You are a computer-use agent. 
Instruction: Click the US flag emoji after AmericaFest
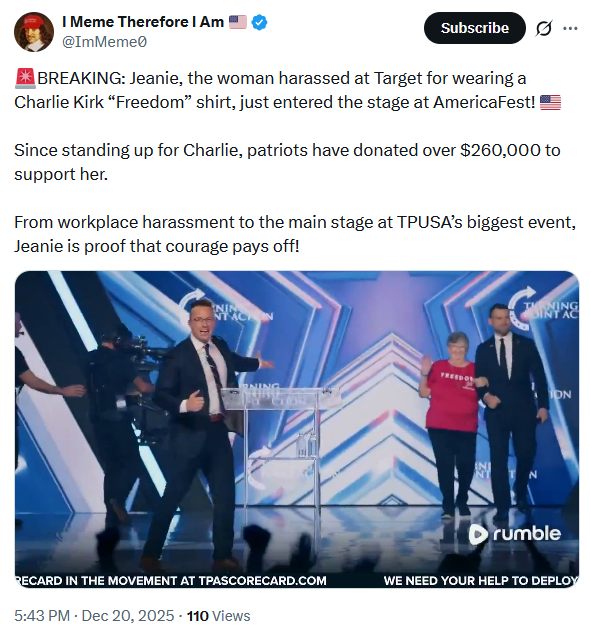tap(550, 102)
